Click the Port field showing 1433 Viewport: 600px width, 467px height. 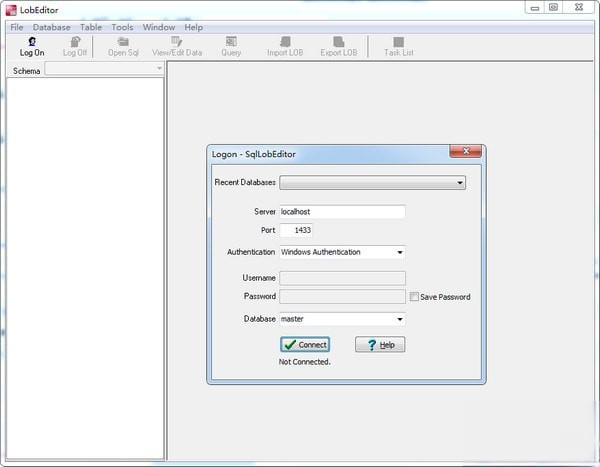[x=296, y=230]
